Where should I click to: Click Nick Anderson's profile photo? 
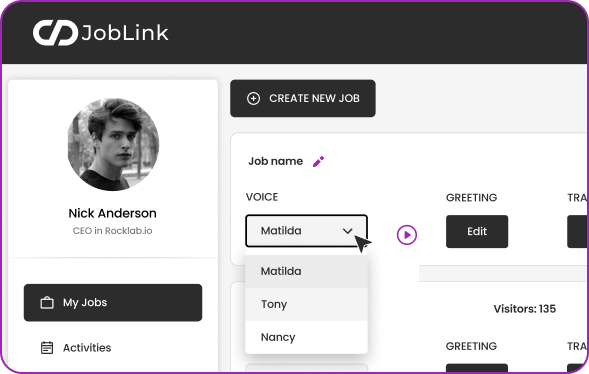[x=113, y=145]
